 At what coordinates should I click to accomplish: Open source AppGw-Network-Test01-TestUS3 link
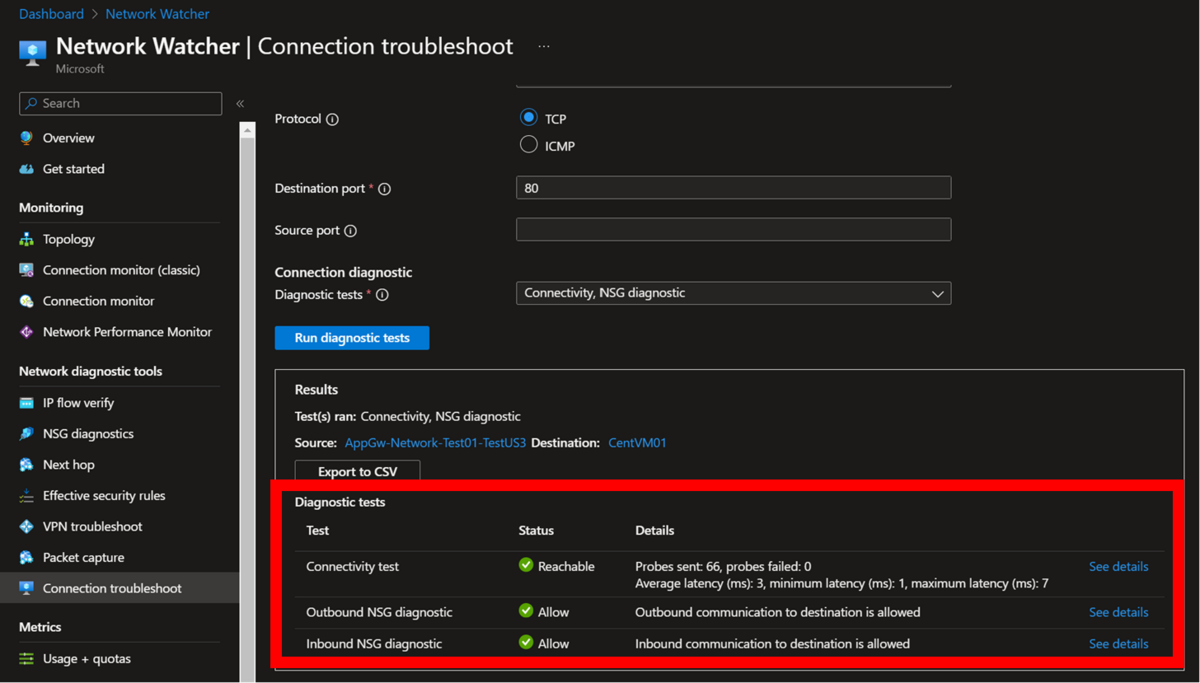point(435,443)
